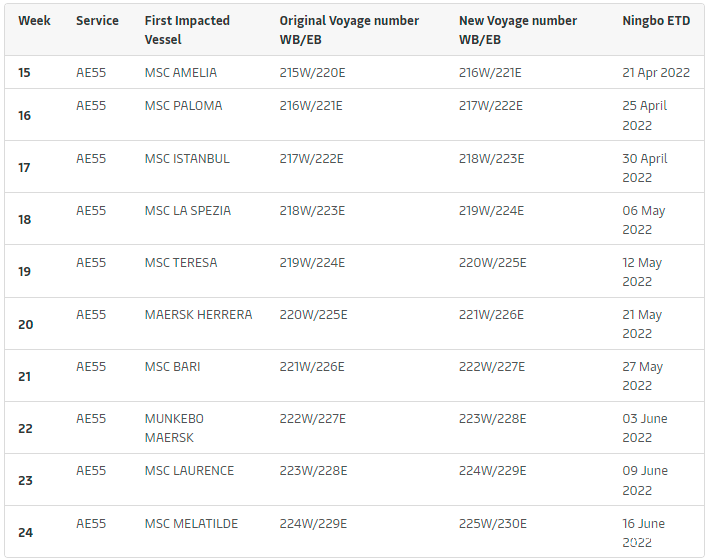Select the MSC MELATILDE vessel cell
Image resolution: width=707 pixels, height=560 pixels.
point(189,524)
